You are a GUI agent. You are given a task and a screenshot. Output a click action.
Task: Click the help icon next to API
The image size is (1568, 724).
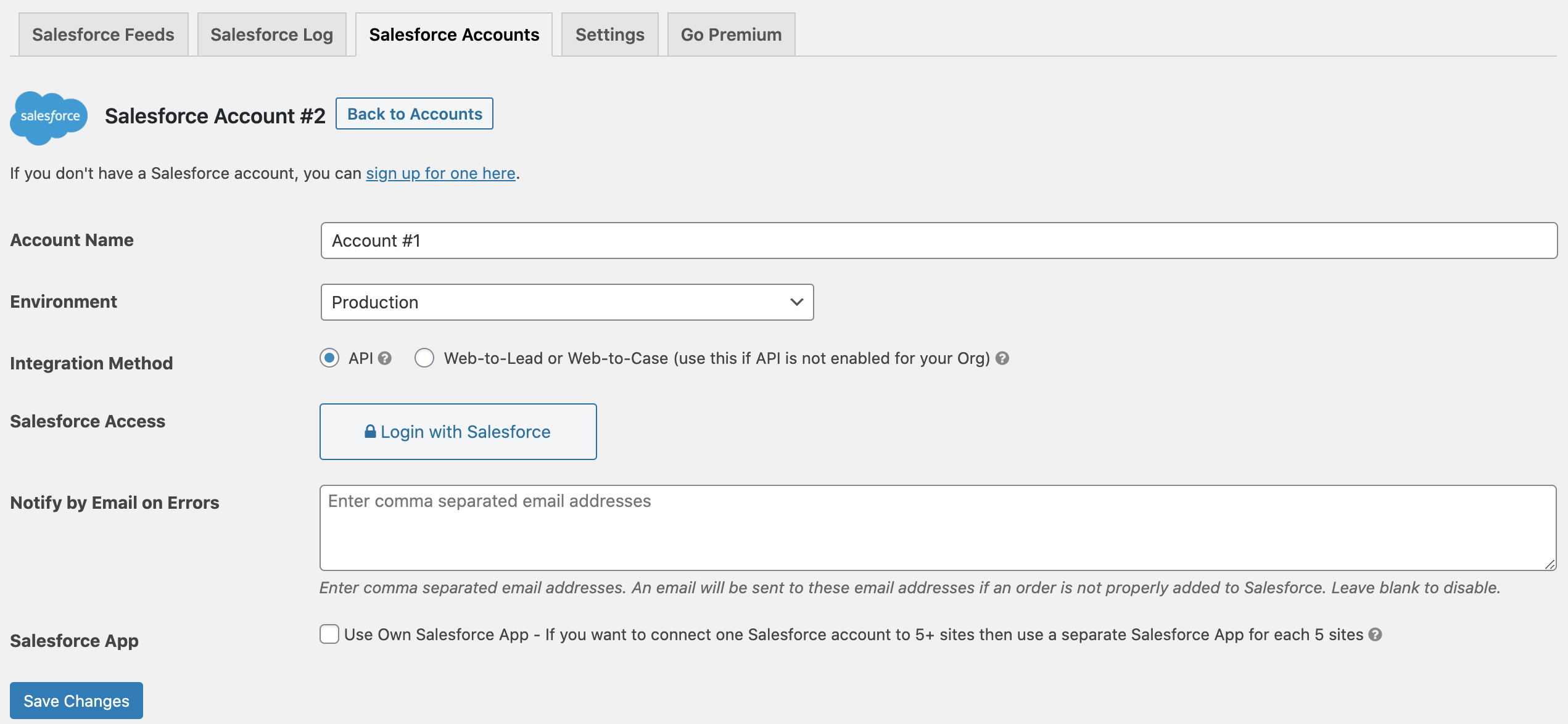point(385,358)
